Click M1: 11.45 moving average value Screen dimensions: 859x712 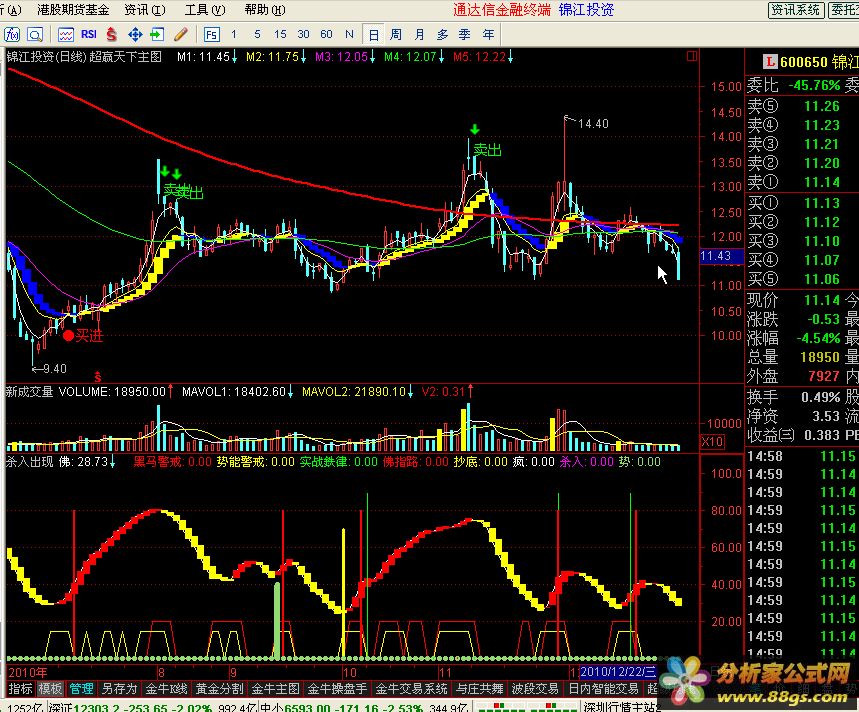tap(207, 56)
